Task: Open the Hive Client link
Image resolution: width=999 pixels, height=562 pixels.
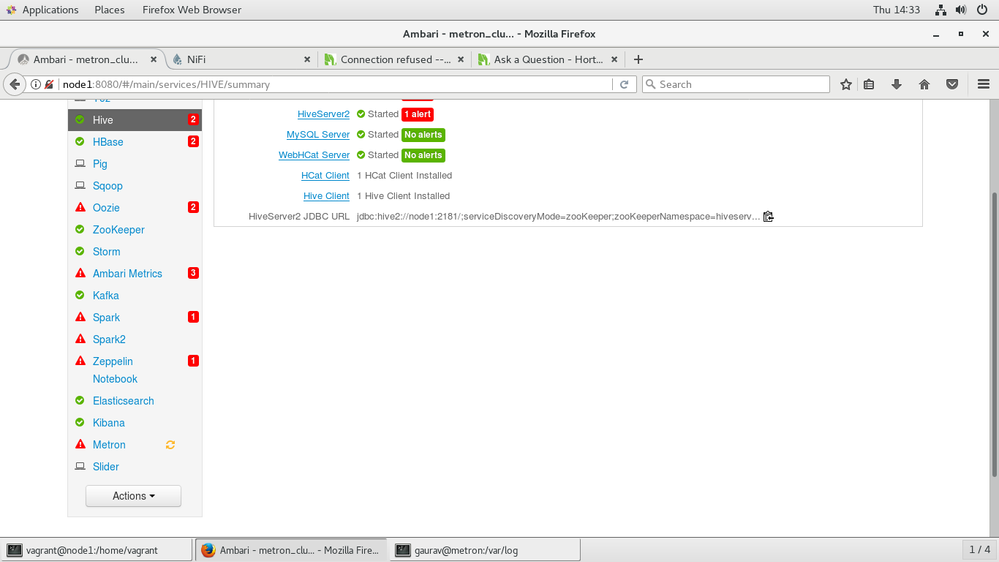Action: (326, 196)
